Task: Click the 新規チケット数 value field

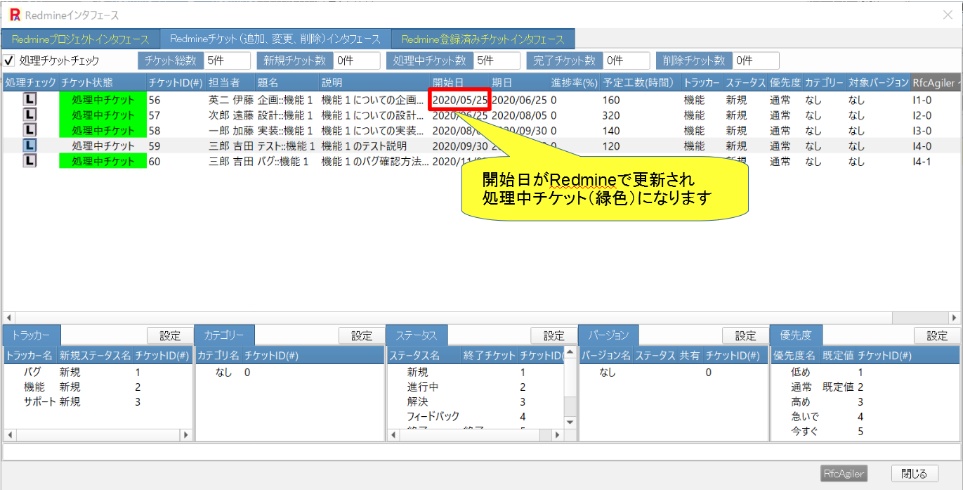Action: [357, 61]
